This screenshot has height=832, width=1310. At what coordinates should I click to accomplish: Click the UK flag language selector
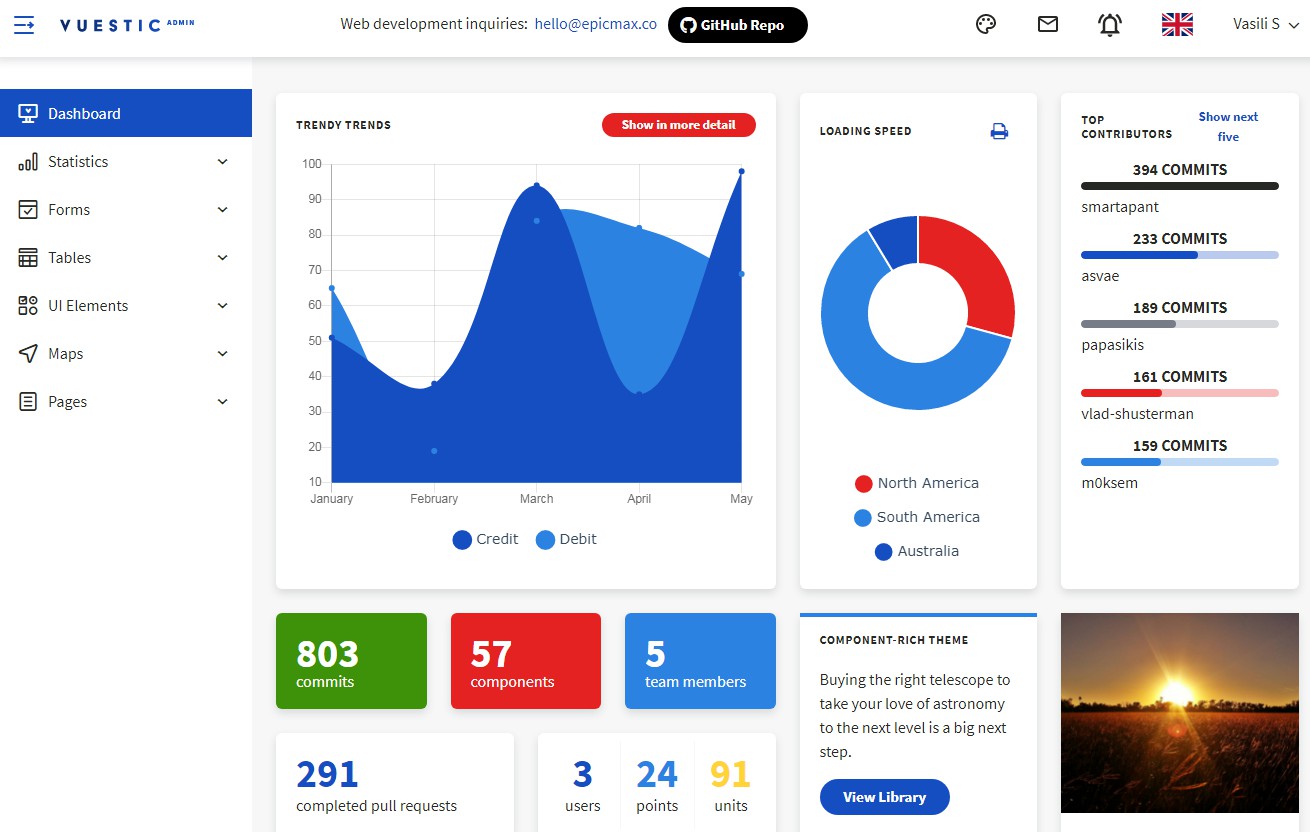1177,25
